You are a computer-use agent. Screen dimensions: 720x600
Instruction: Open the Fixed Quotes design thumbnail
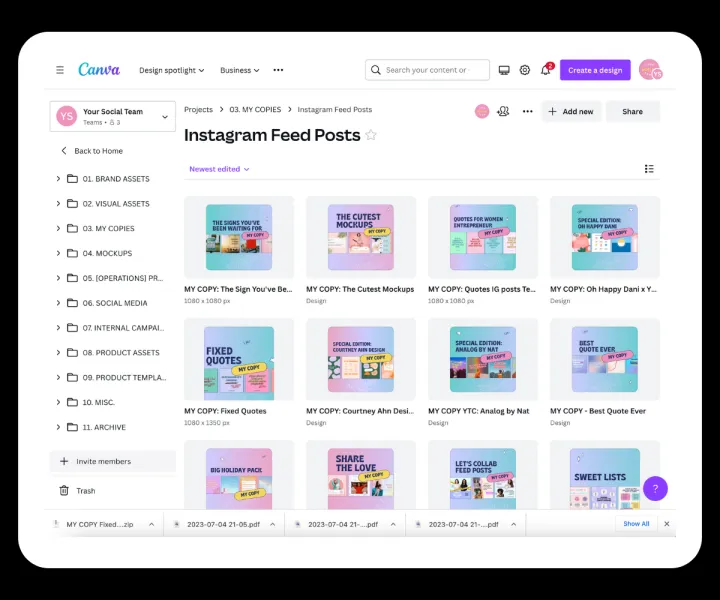(239, 358)
